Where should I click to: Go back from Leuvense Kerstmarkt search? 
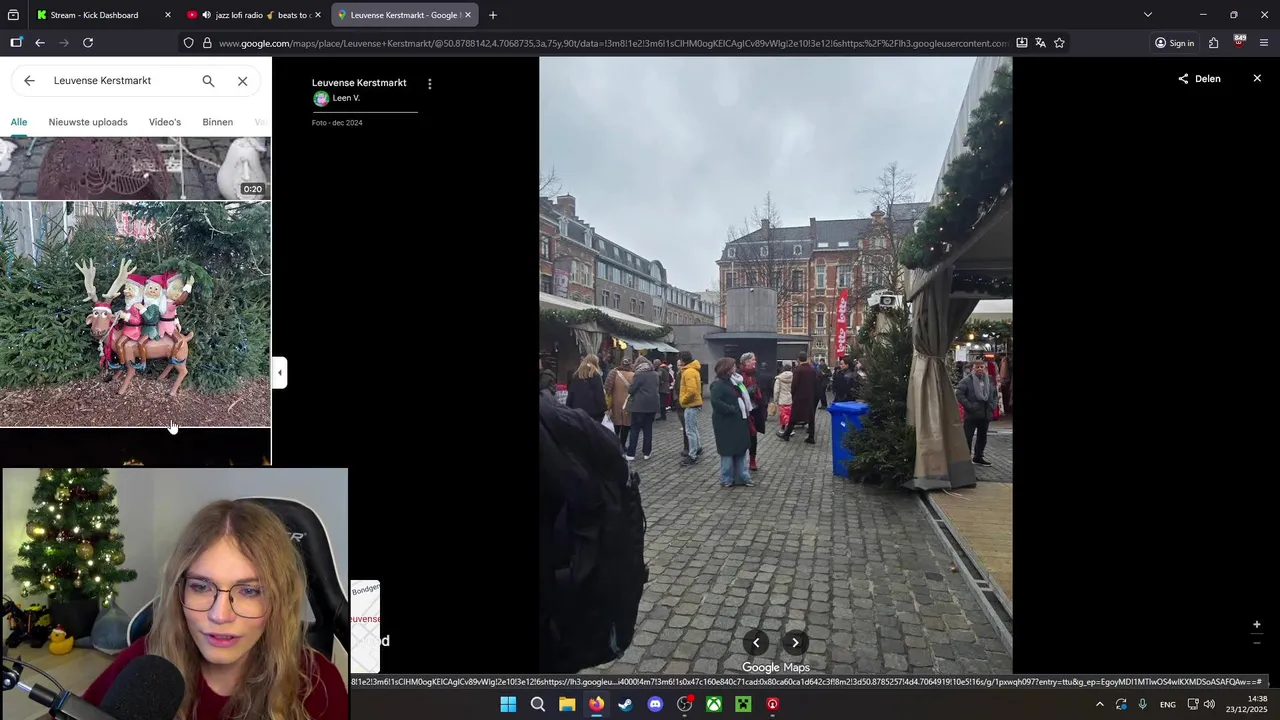[x=29, y=81]
